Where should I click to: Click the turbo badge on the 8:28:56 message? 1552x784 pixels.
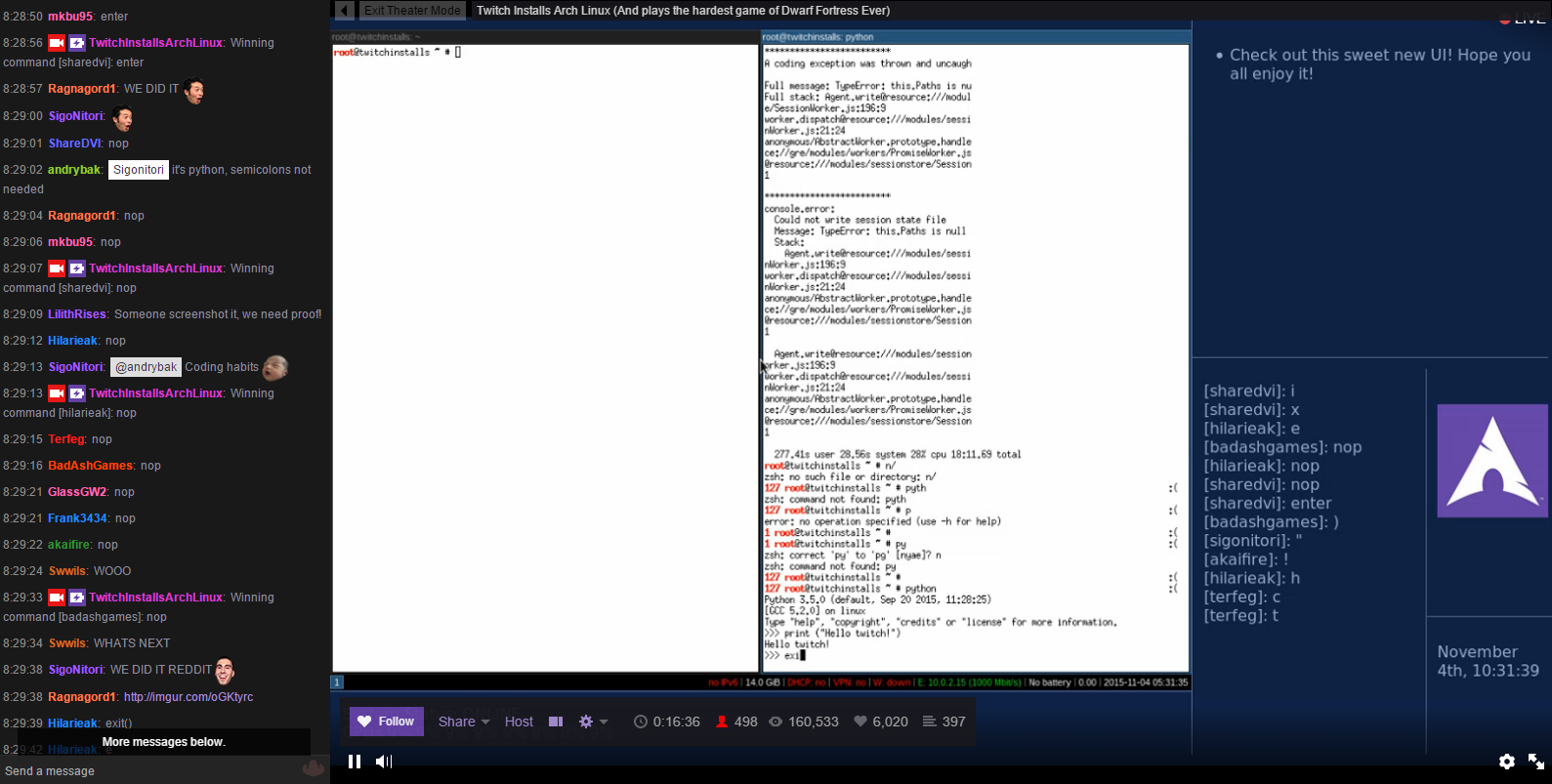(76, 43)
